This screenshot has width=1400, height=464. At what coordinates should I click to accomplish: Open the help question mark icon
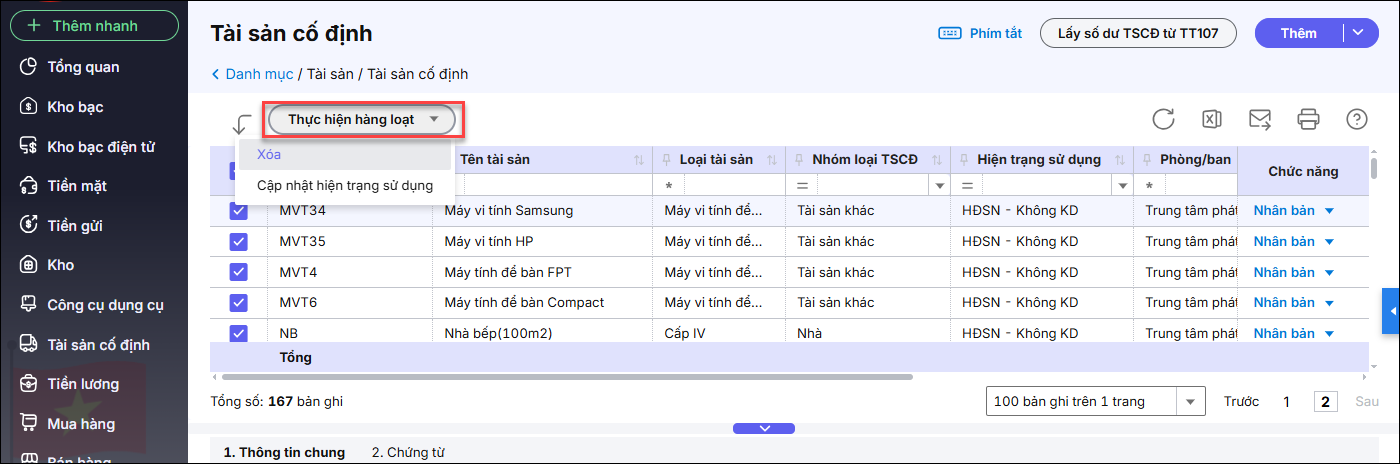[1357, 120]
